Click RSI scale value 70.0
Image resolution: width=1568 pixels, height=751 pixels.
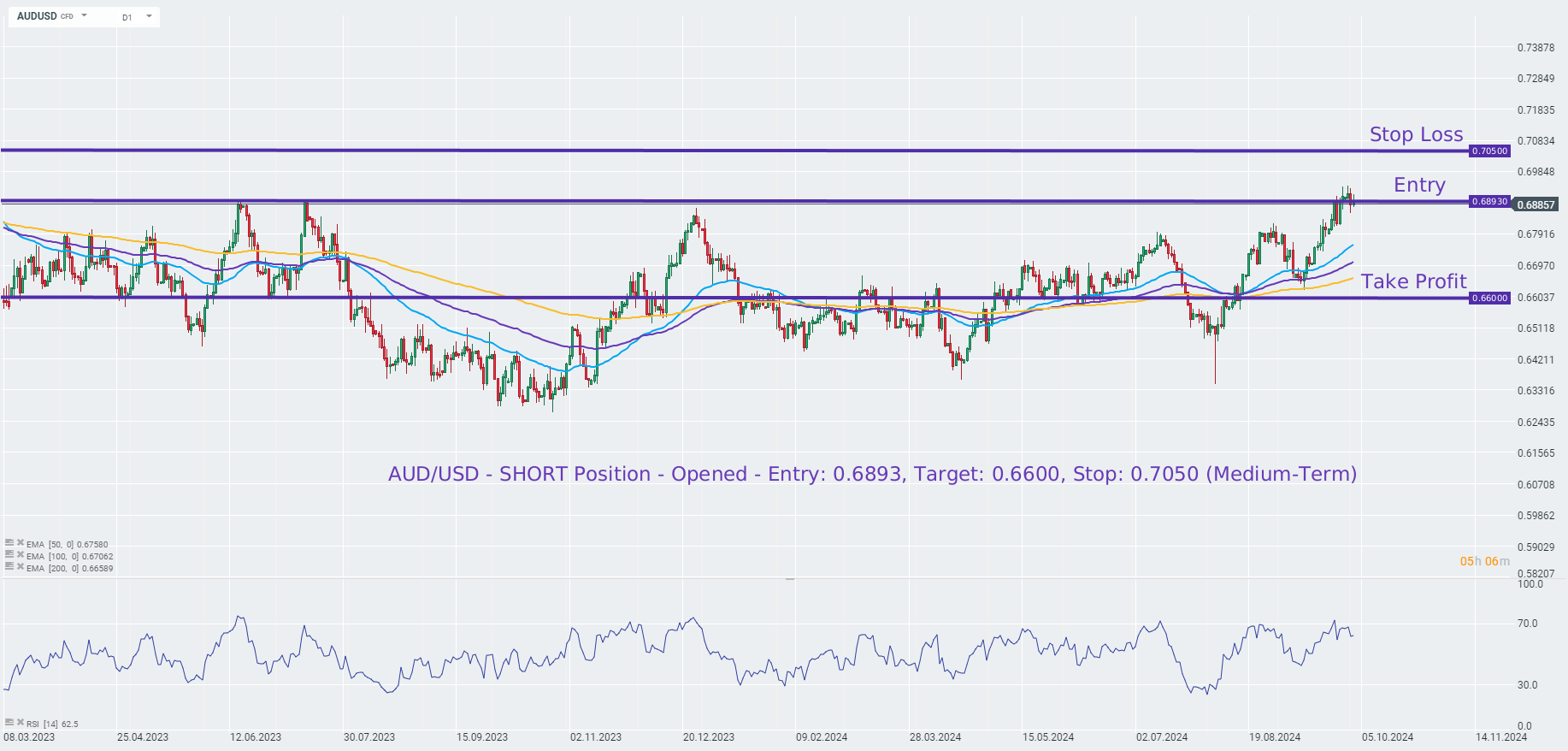click(x=1527, y=623)
